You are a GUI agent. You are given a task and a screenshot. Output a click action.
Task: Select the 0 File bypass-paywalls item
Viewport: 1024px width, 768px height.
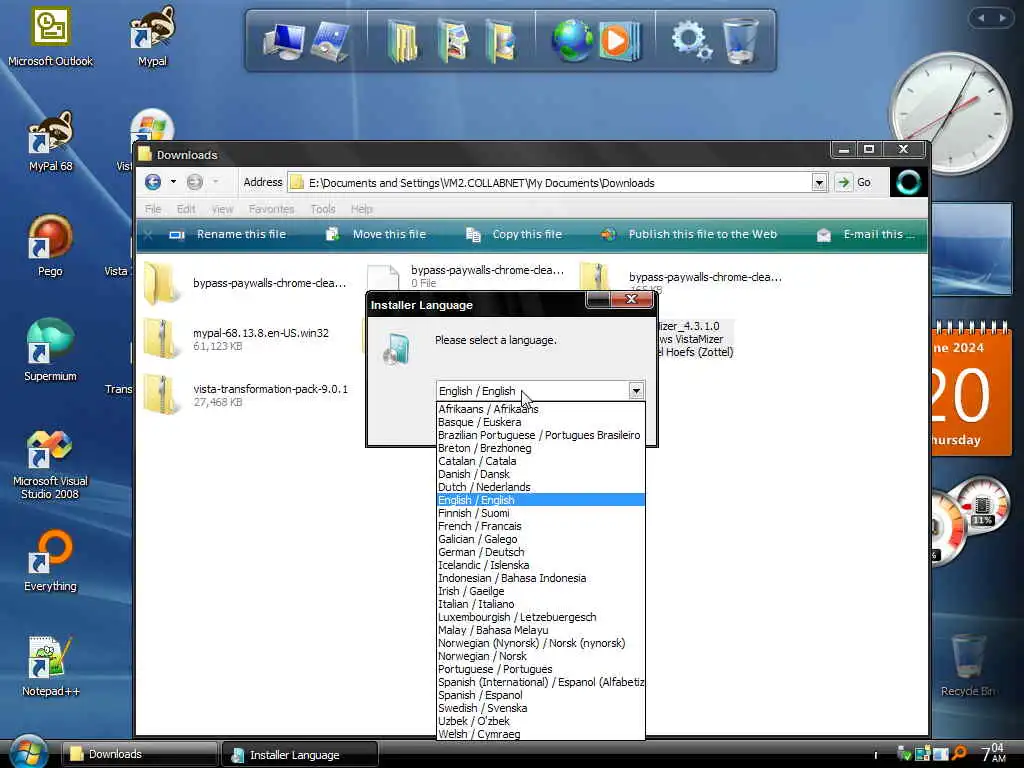point(466,276)
